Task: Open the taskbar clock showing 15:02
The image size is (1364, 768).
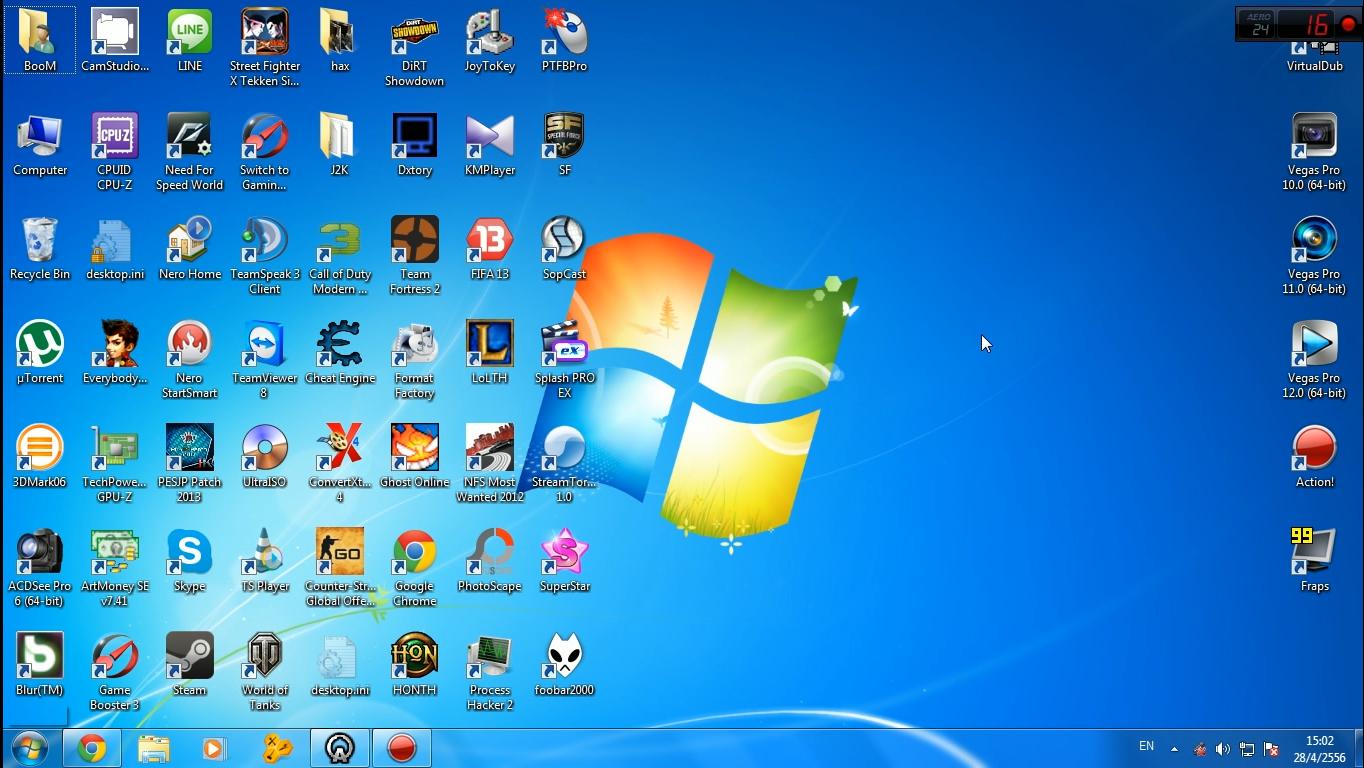Action: 1320,749
